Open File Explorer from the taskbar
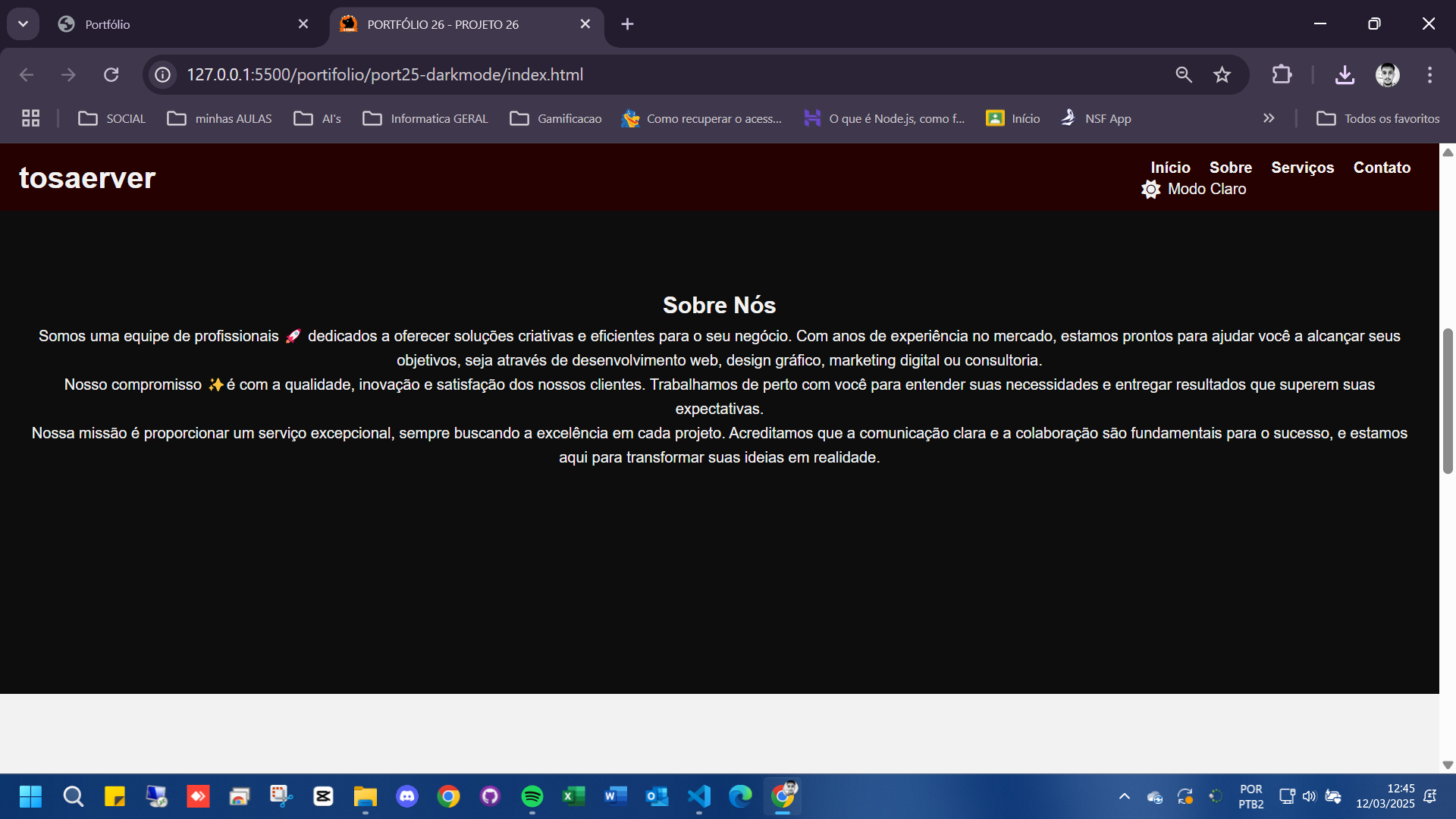This screenshot has height=819, width=1456. coord(365,796)
